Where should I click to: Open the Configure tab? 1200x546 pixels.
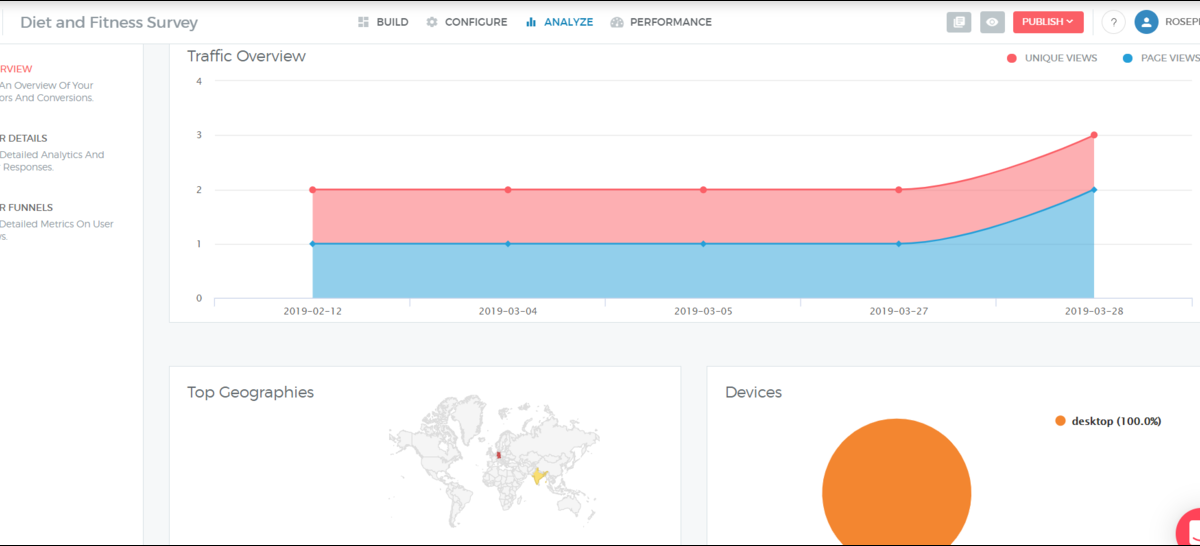[475, 22]
